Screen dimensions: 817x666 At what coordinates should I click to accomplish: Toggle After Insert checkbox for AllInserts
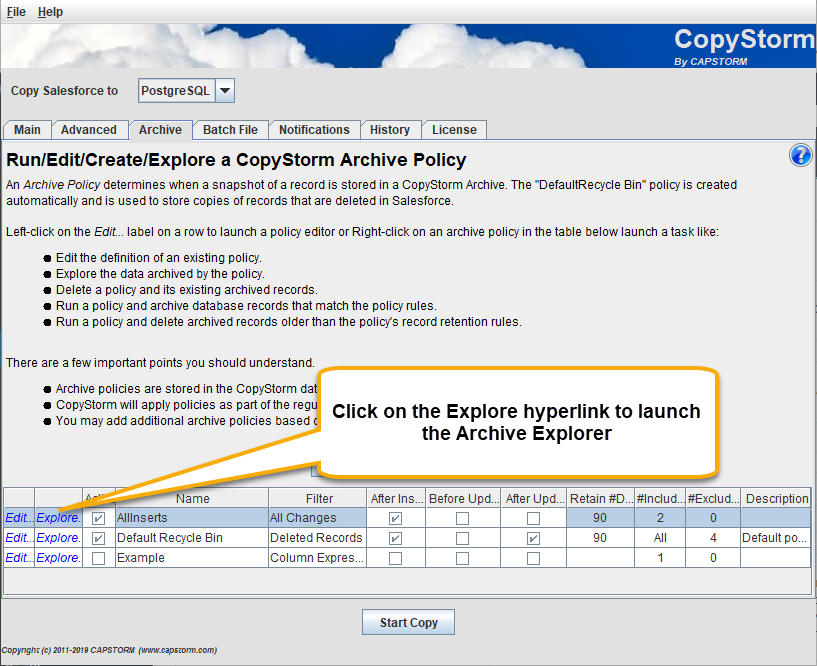point(395,519)
